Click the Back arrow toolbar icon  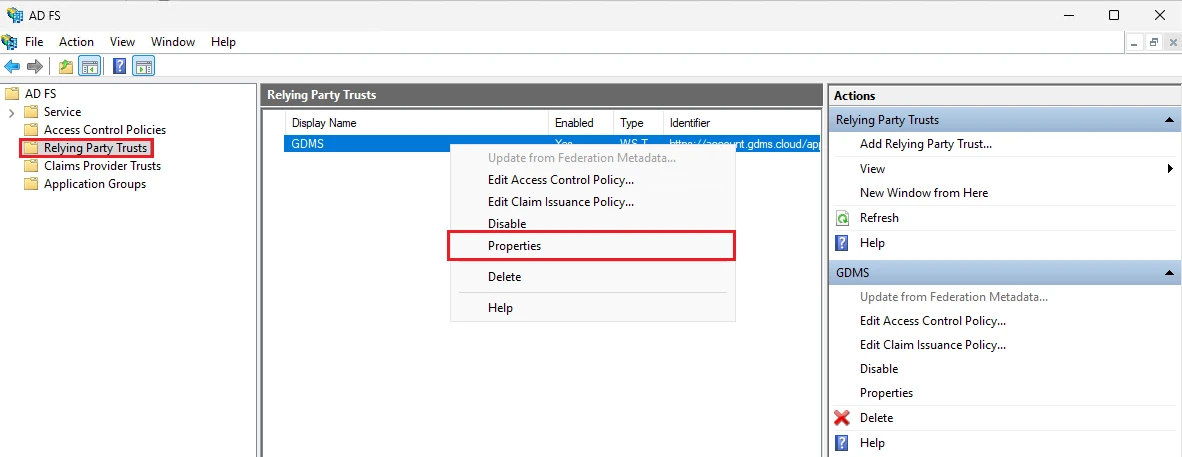[12, 66]
